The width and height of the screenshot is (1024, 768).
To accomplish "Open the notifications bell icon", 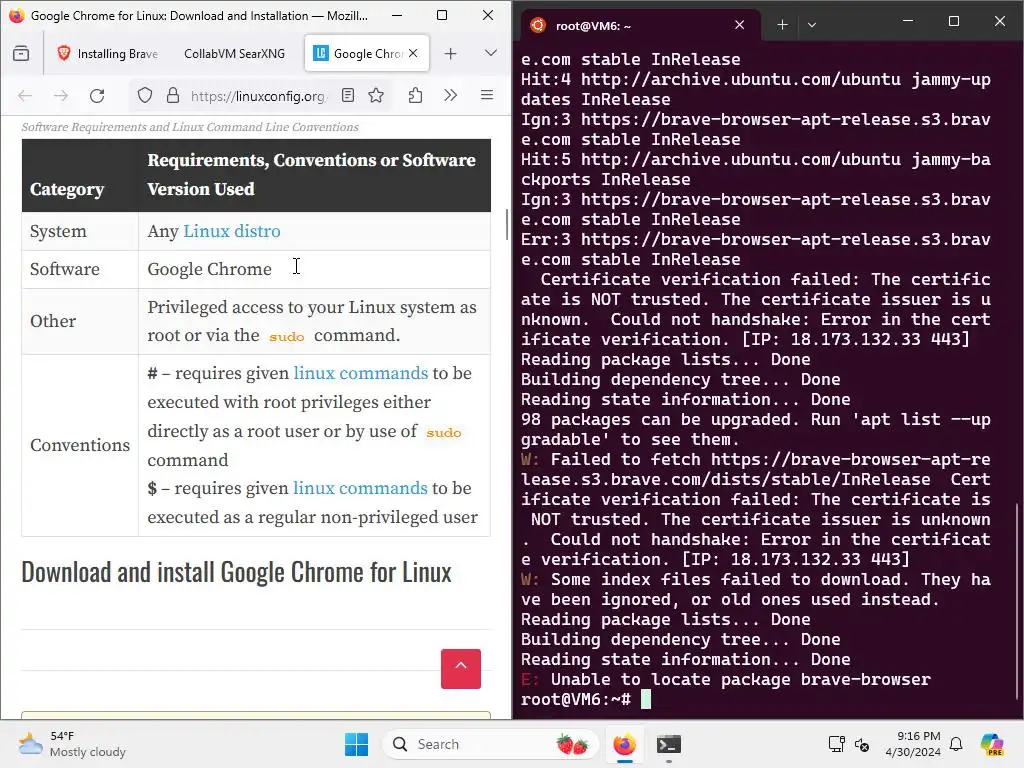I will click(956, 744).
